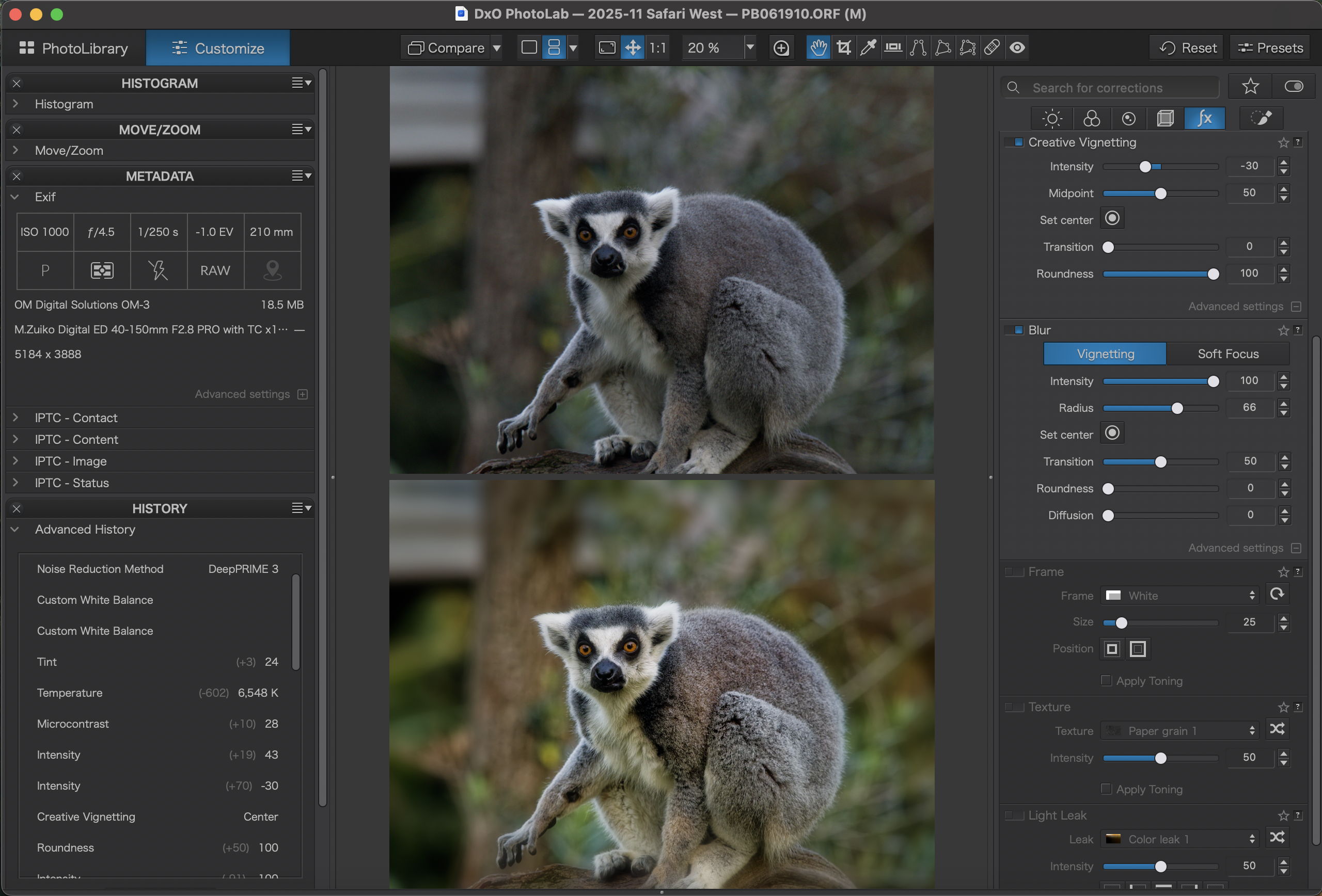Switch to the PhotoLibrary tab

pos(73,49)
